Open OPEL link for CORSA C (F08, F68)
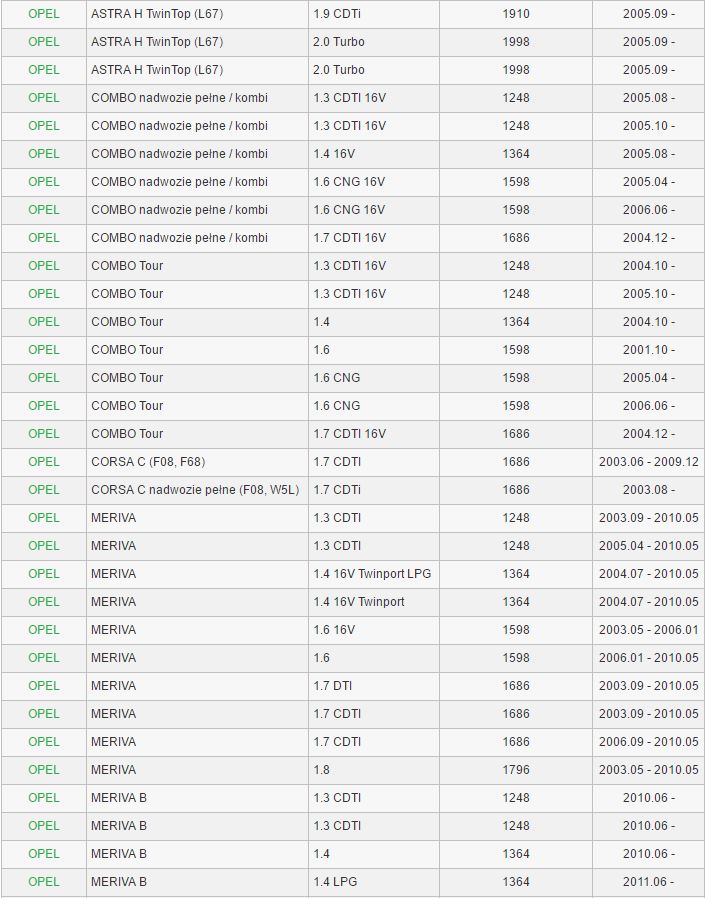This screenshot has height=898, width=706. pos(44,462)
